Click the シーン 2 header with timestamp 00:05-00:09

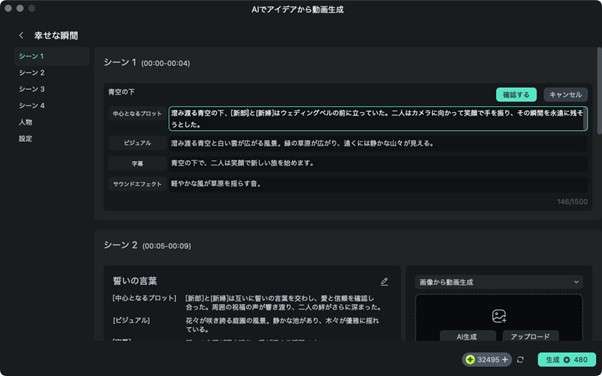(x=147, y=245)
